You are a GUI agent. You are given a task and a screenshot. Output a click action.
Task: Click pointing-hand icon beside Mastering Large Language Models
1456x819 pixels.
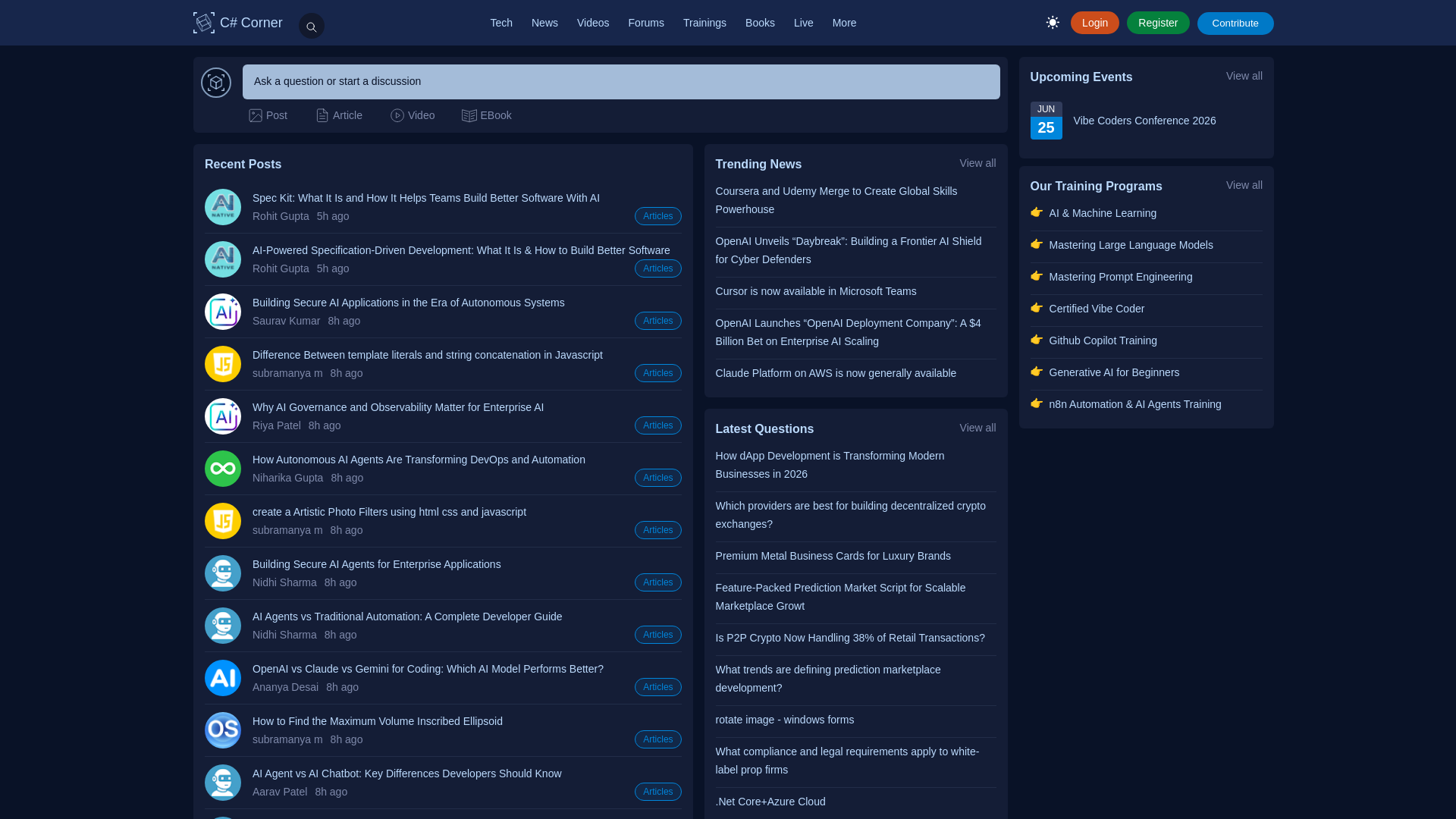point(1037,244)
